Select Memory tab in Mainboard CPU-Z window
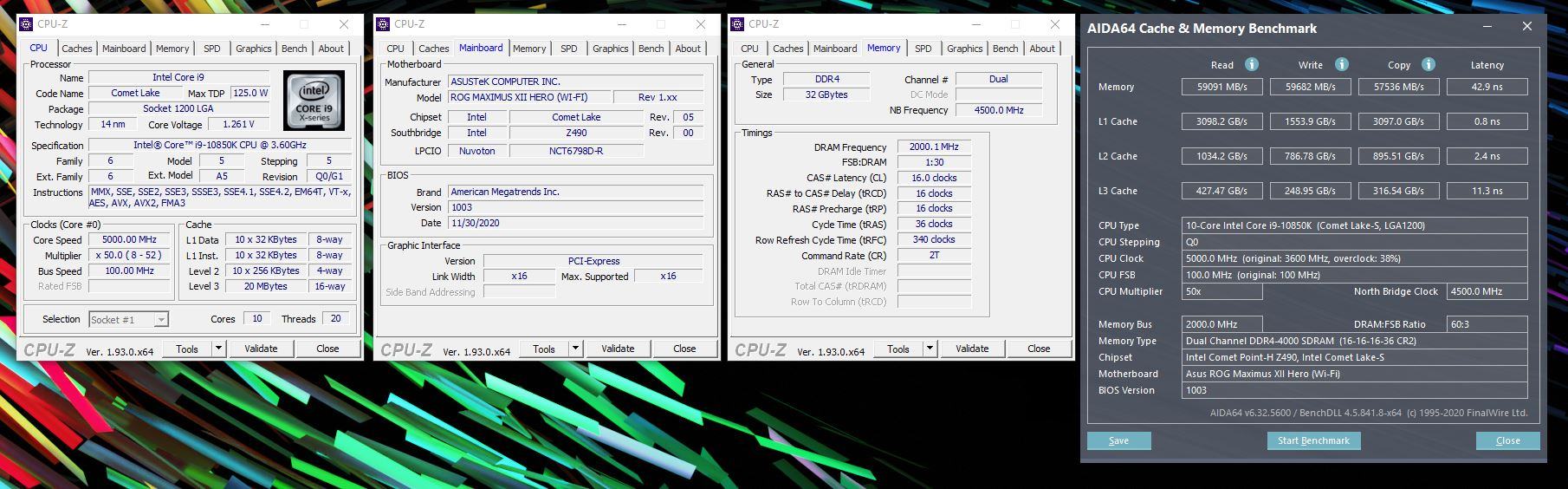This screenshot has height=489, width=1568. [529, 49]
